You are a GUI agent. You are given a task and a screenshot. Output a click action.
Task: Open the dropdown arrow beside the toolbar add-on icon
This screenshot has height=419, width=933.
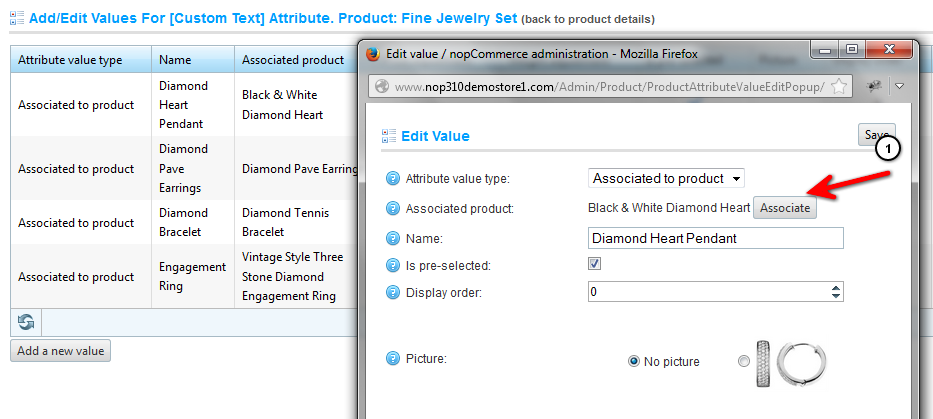click(x=900, y=86)
